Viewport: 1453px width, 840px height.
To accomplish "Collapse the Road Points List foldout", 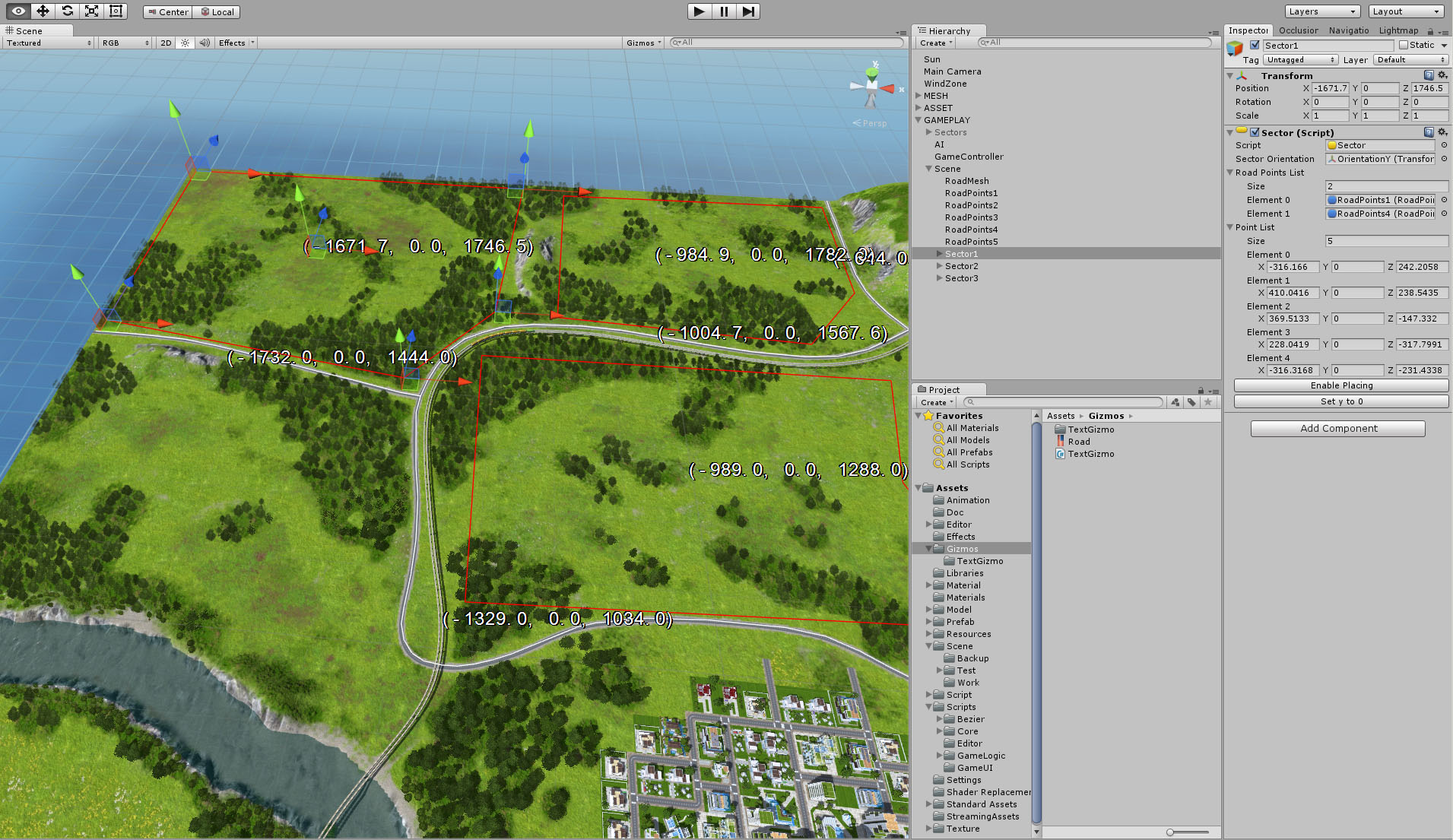I will pyautogui.click(x=1229, y=173).
